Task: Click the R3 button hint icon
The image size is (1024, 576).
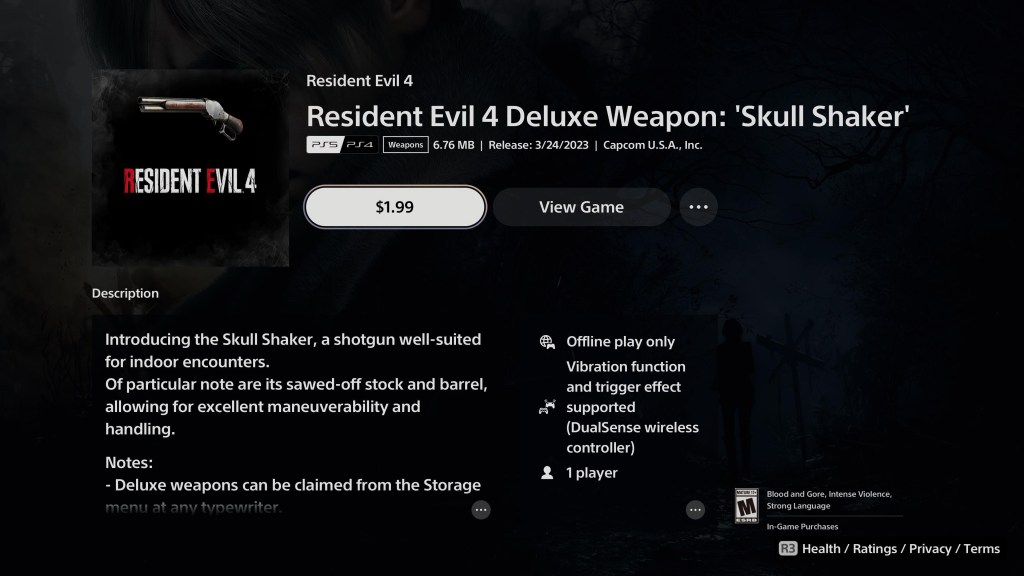Action: click(x=788, y=549)
